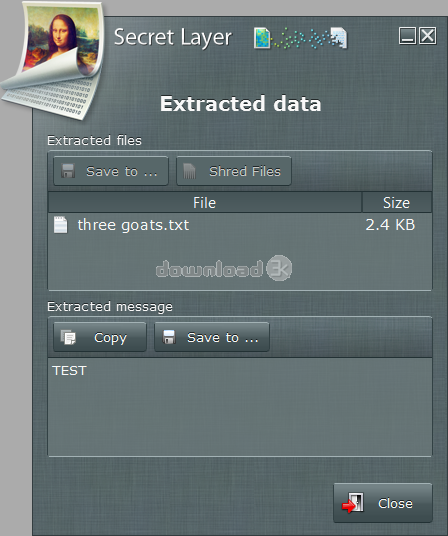Save the extracted message to file

click(x=212, y=337)
